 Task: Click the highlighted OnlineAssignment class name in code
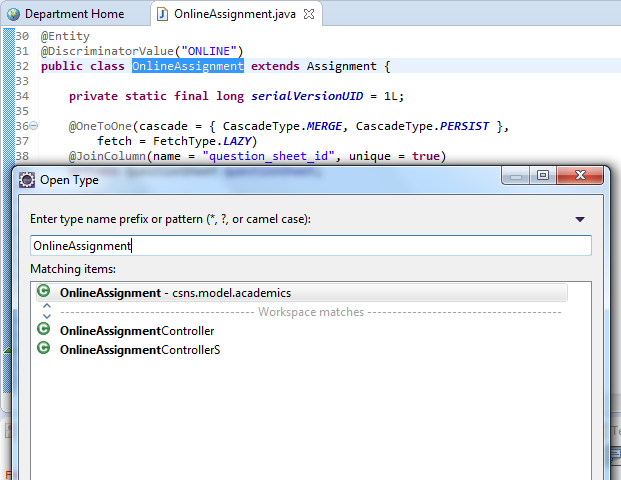click(187, 66)
